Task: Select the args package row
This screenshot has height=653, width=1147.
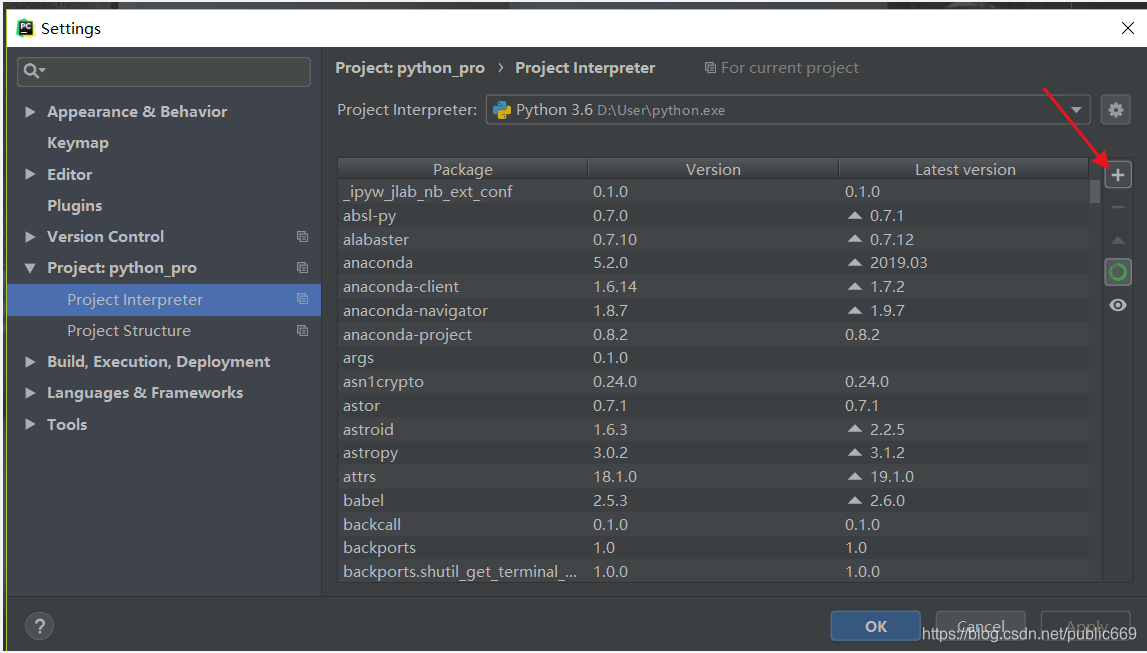Action: [x=713, y=358]
